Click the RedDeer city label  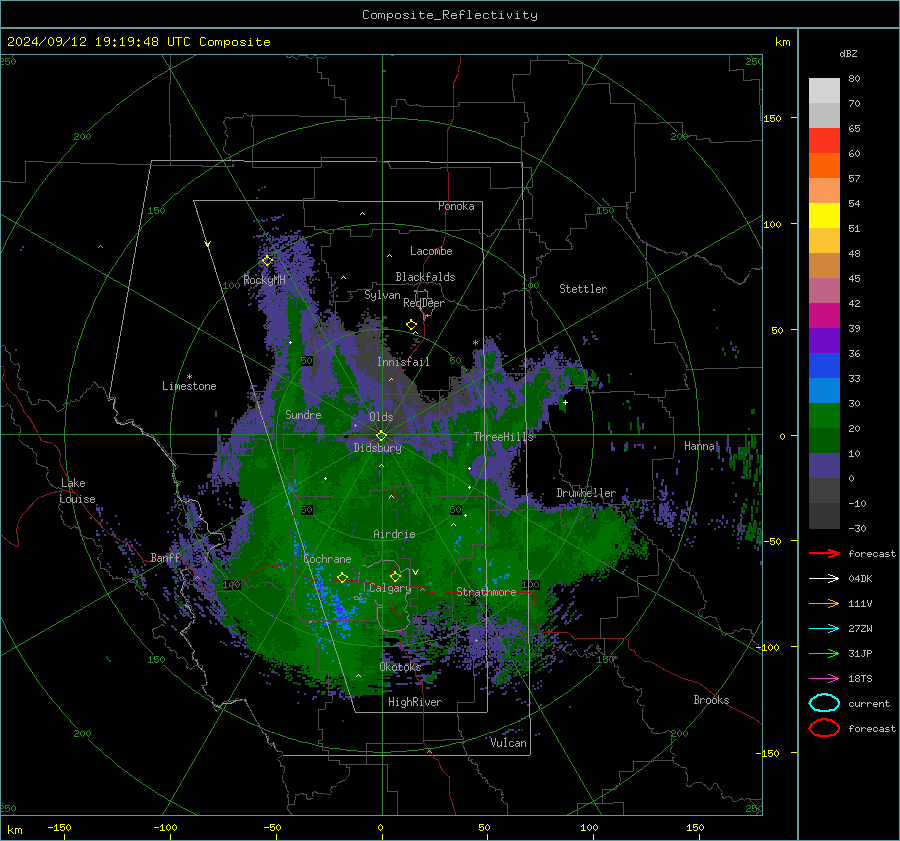point(424,303)
